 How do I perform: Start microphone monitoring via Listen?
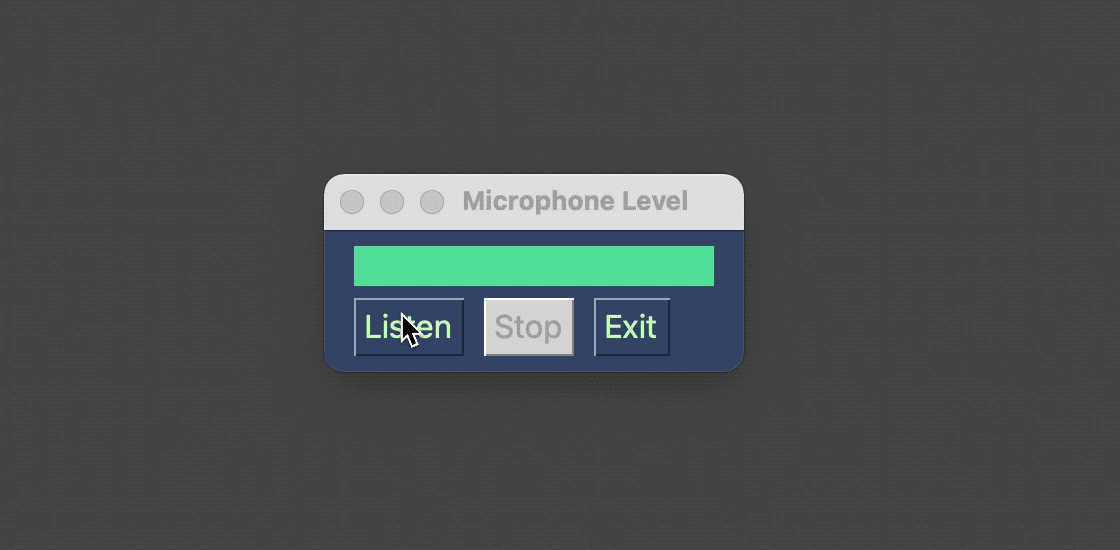pyautogui.click(x=409, y=327)
